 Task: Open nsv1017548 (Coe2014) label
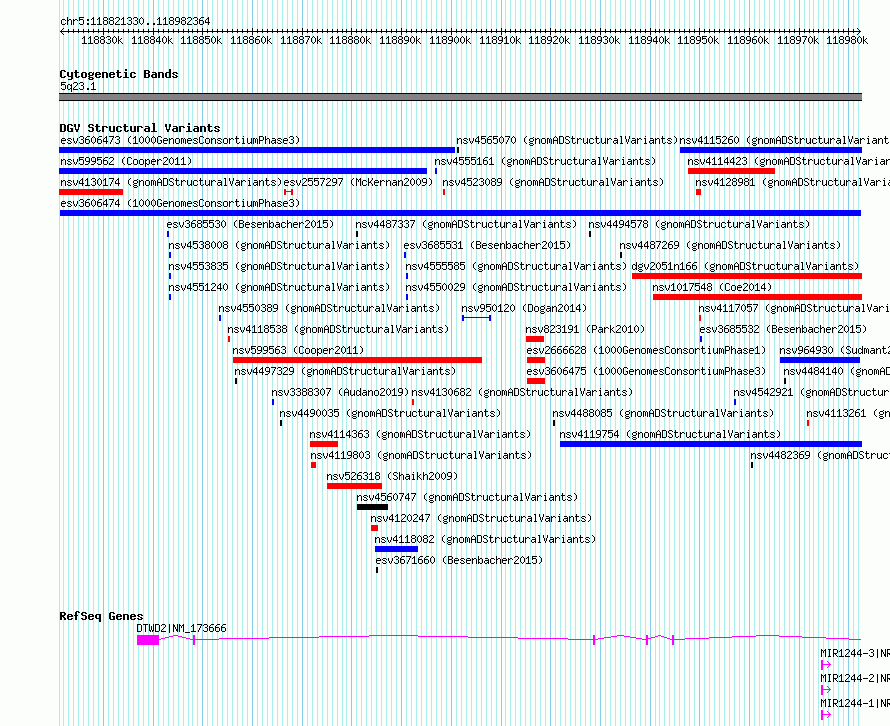(x=712, y=287)
